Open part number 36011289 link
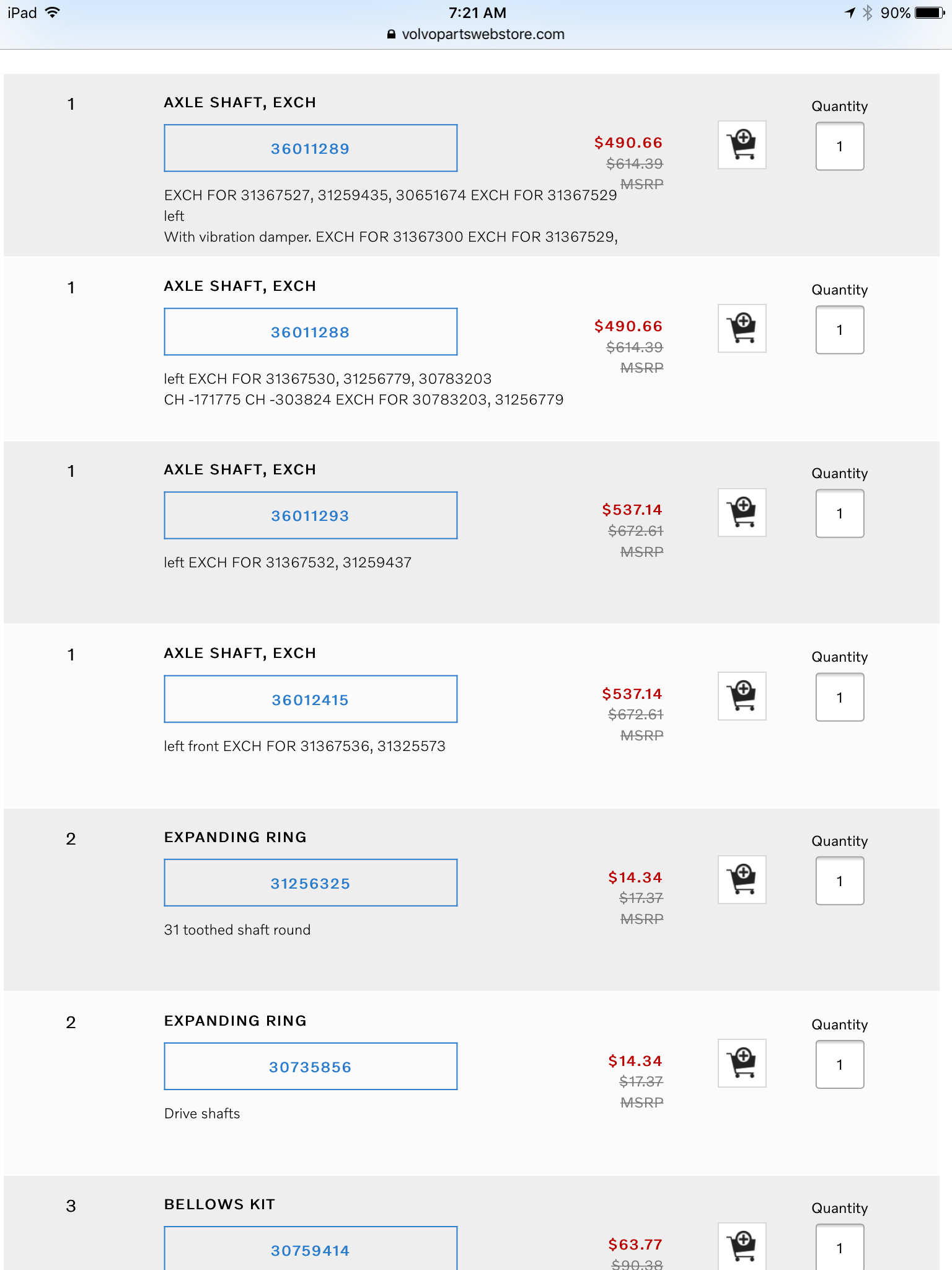 pos(311,148)
